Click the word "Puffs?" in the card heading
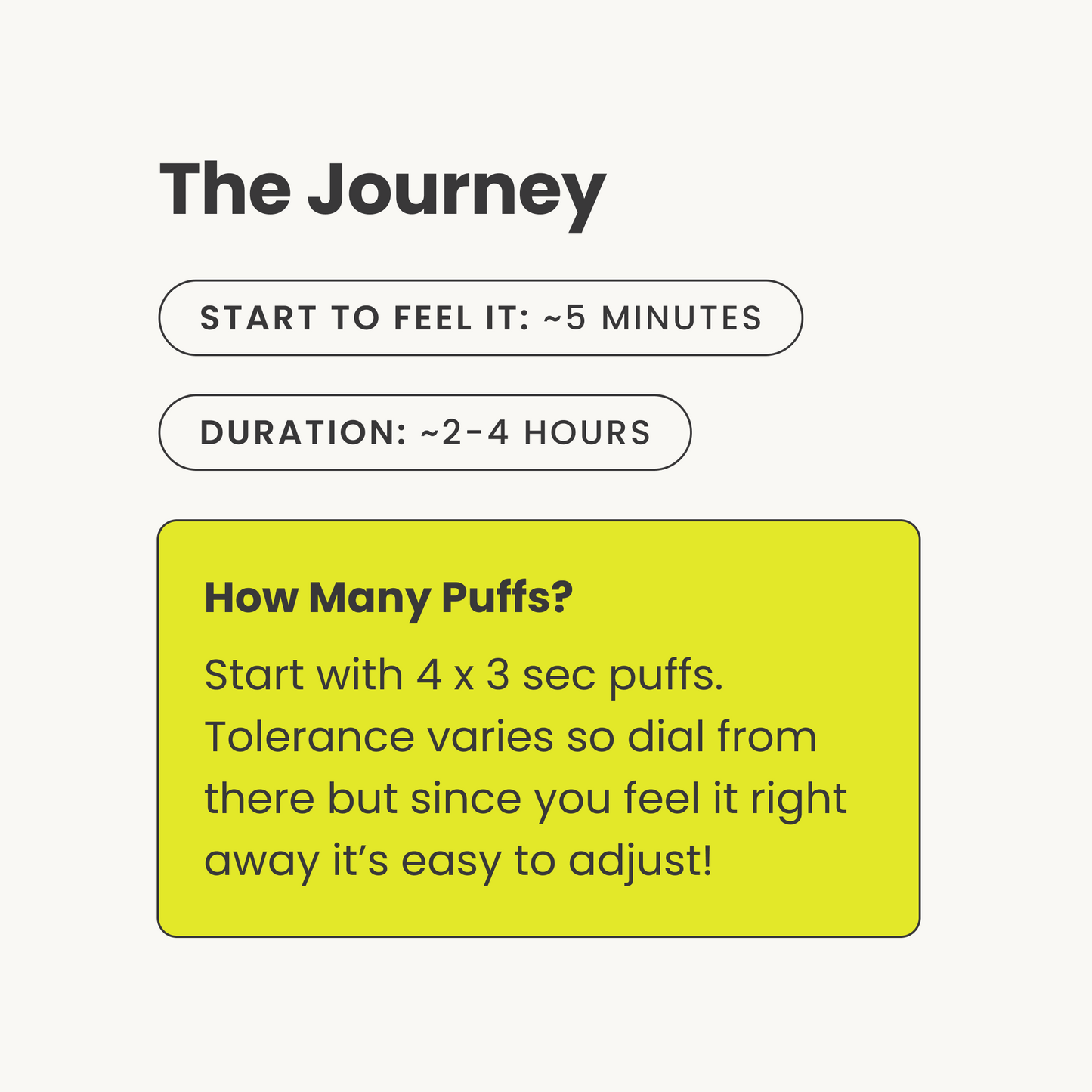The height and width of the screenshot is (1092, 1092). pyautogui.click(x=507, y=599)
